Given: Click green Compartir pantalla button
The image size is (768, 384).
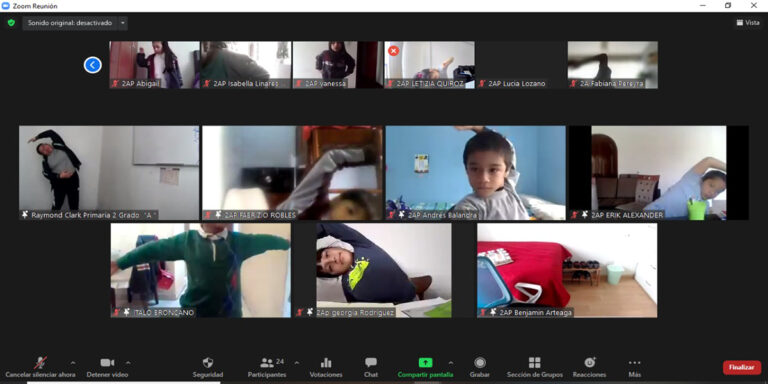Looking at the screenshot, I should pyautogui.click(x=425, y=367).
